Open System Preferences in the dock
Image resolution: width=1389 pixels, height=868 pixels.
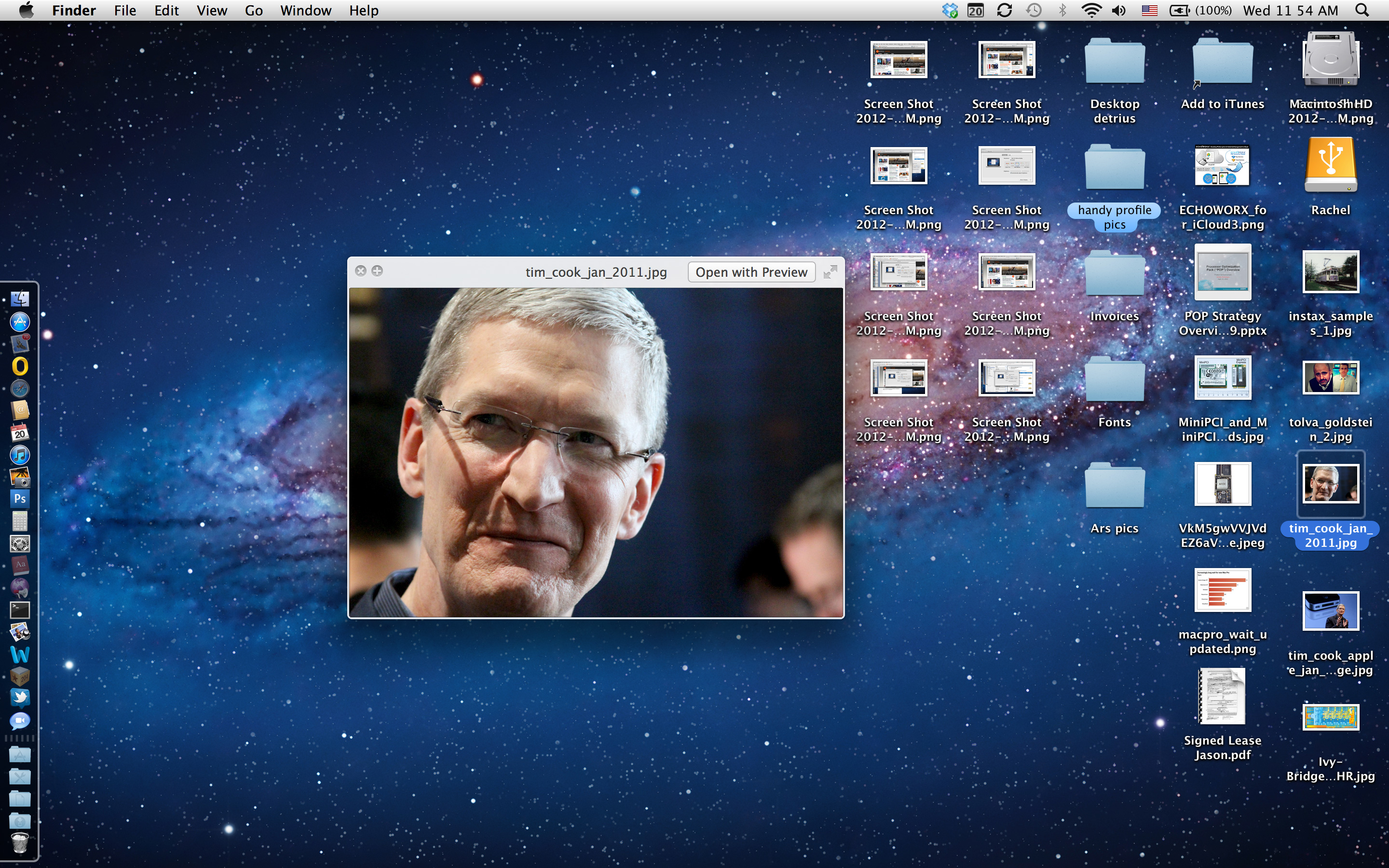tap(19, 543)
